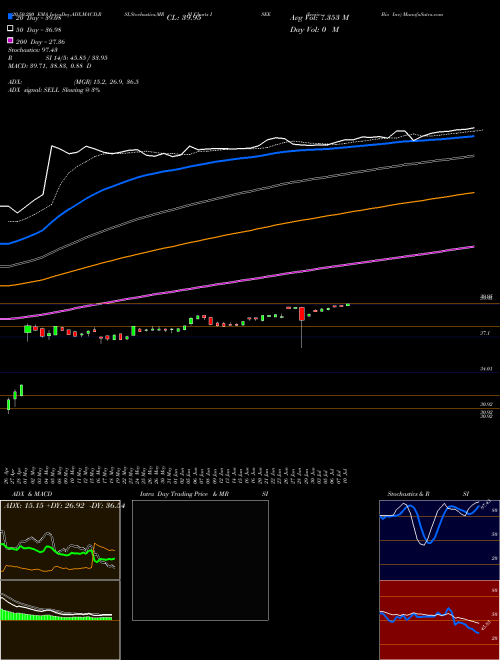Click the last green candlestick on the chart
This screenshot has height=660, width=500.
click(348, 304)
